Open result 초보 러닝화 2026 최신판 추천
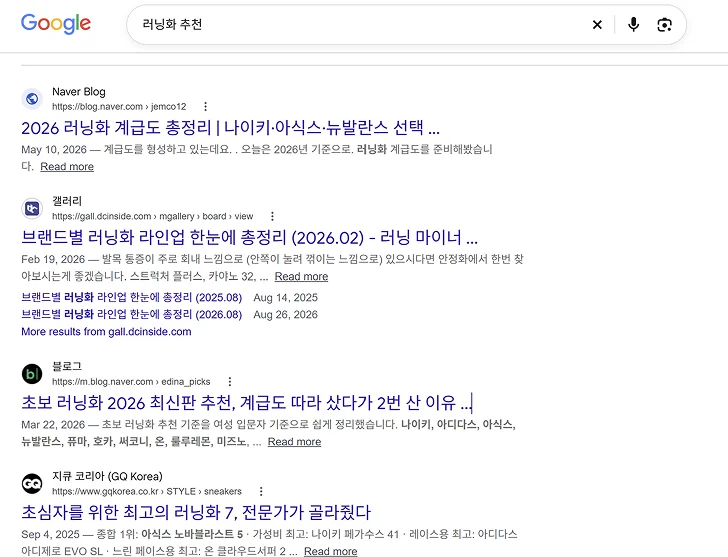The height and width of the screenshot is (557, 728). pyautogui.click(x=247, y=402)
